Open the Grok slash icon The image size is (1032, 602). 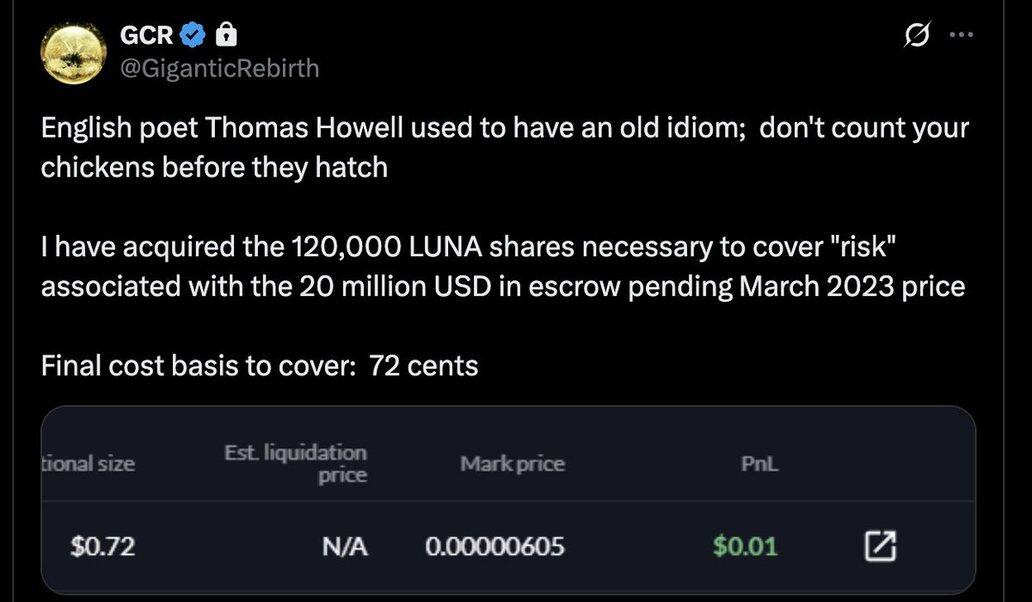(913, 36)
